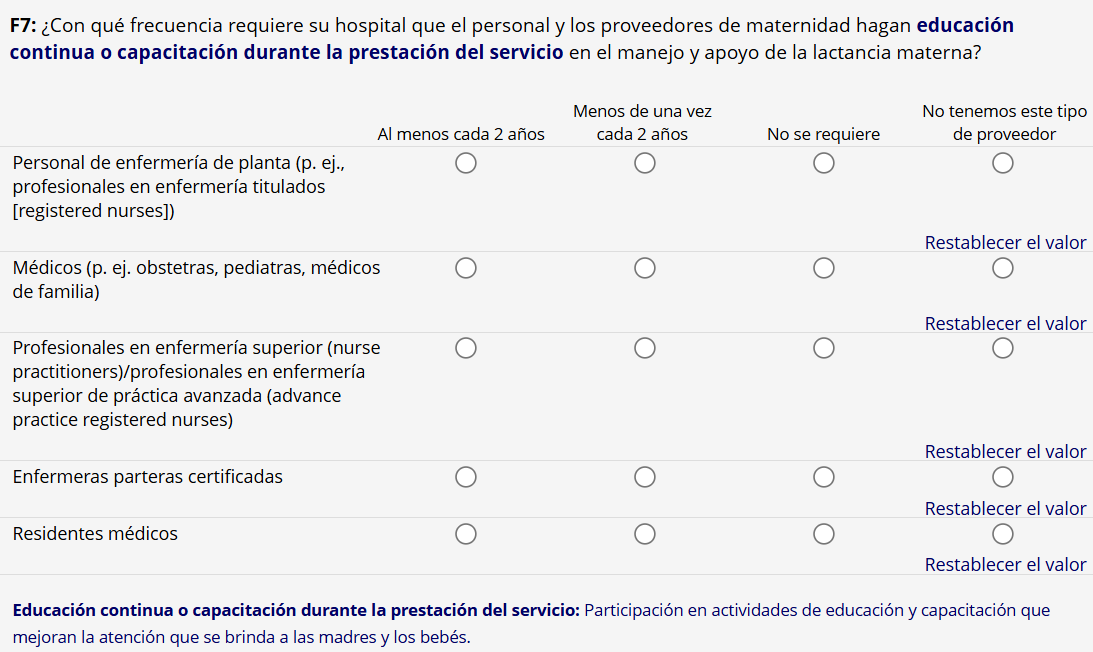
Task: Select 'Al menos cada 2 años' for Médicos
Action: [x=465, y=268]
